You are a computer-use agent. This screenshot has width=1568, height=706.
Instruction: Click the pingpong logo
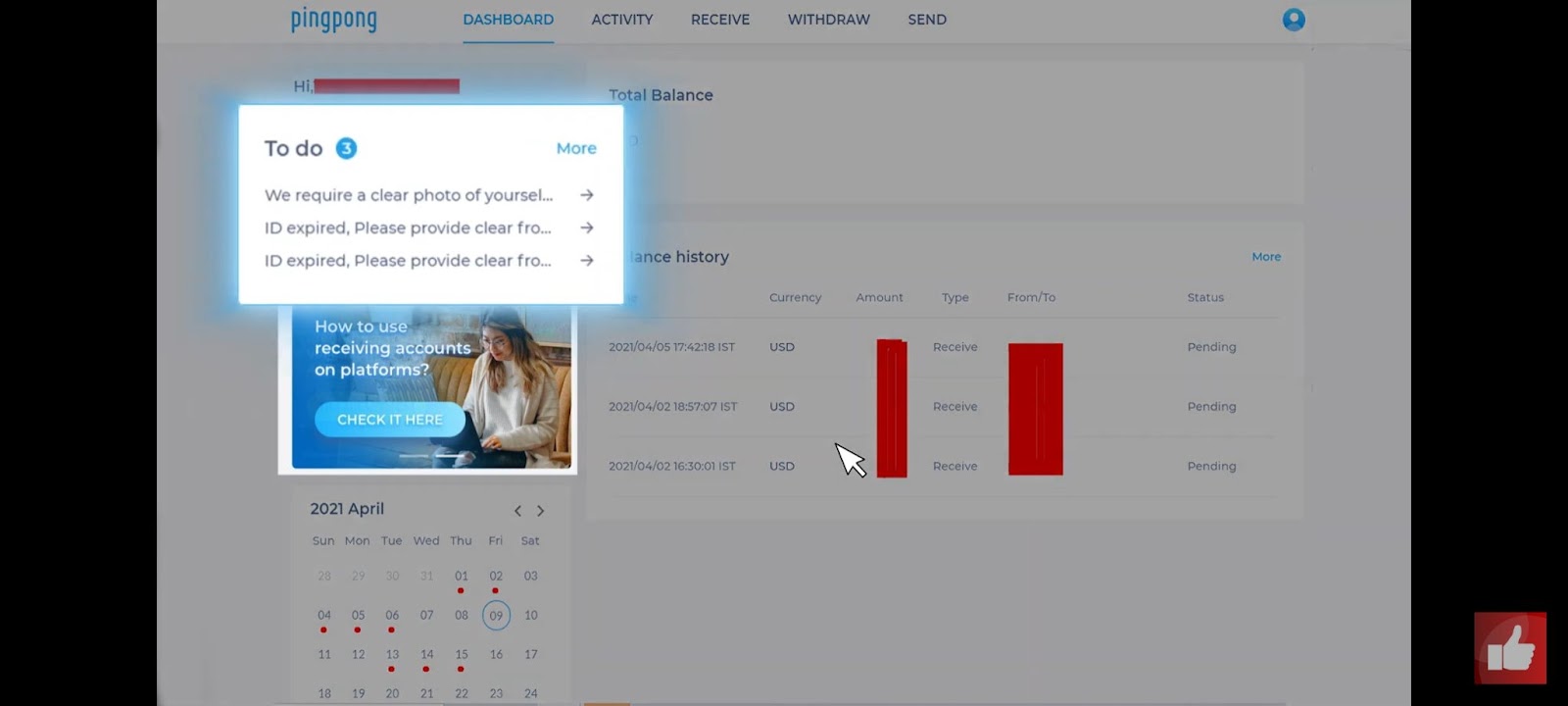(x=333, y=20)
